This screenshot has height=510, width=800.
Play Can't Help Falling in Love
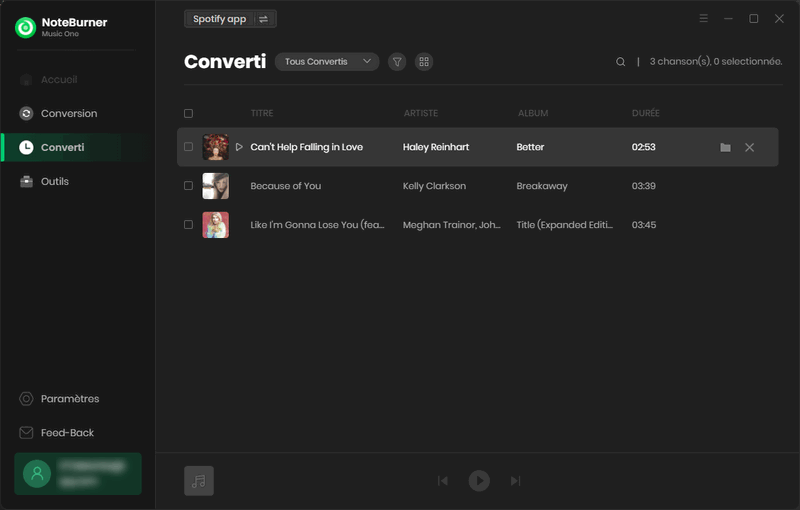tap(239, 147)
